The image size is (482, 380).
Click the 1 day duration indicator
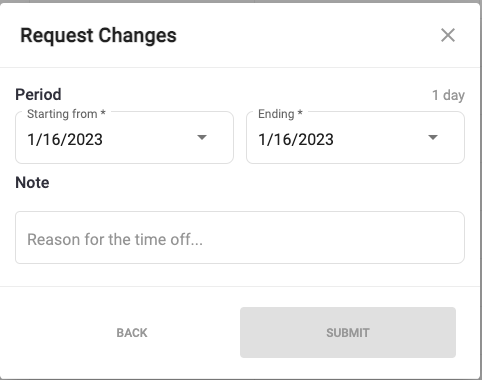(448, 95)
